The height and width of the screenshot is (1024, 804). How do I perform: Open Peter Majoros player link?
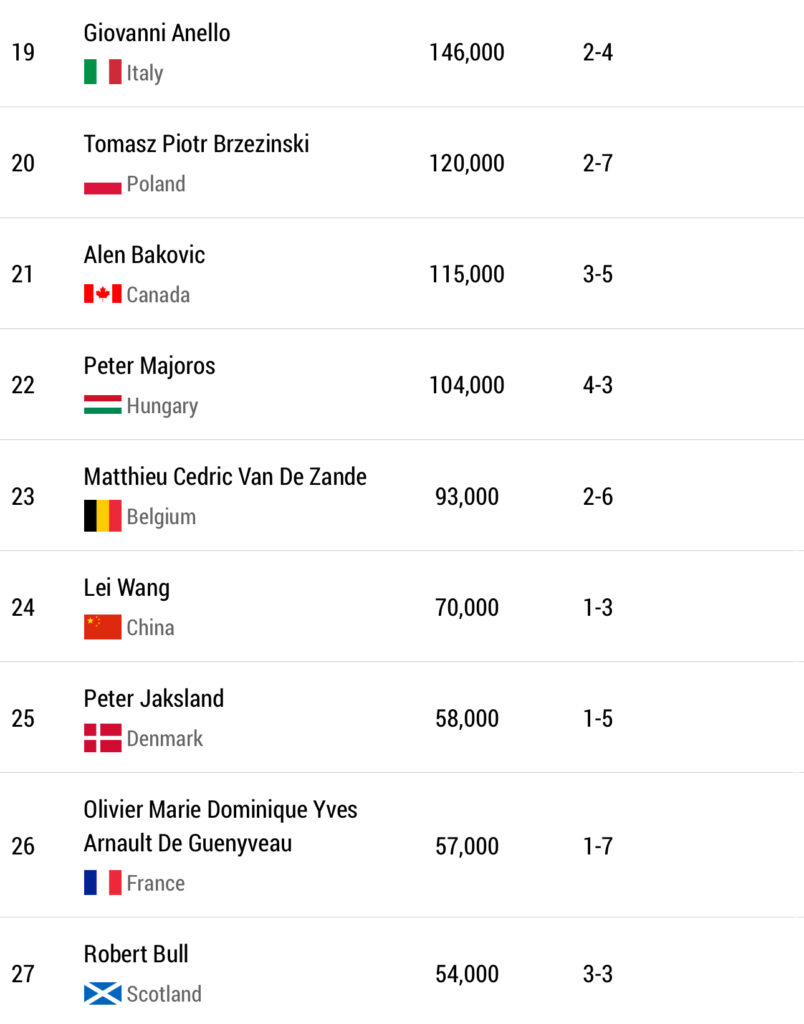pos(149,366)
